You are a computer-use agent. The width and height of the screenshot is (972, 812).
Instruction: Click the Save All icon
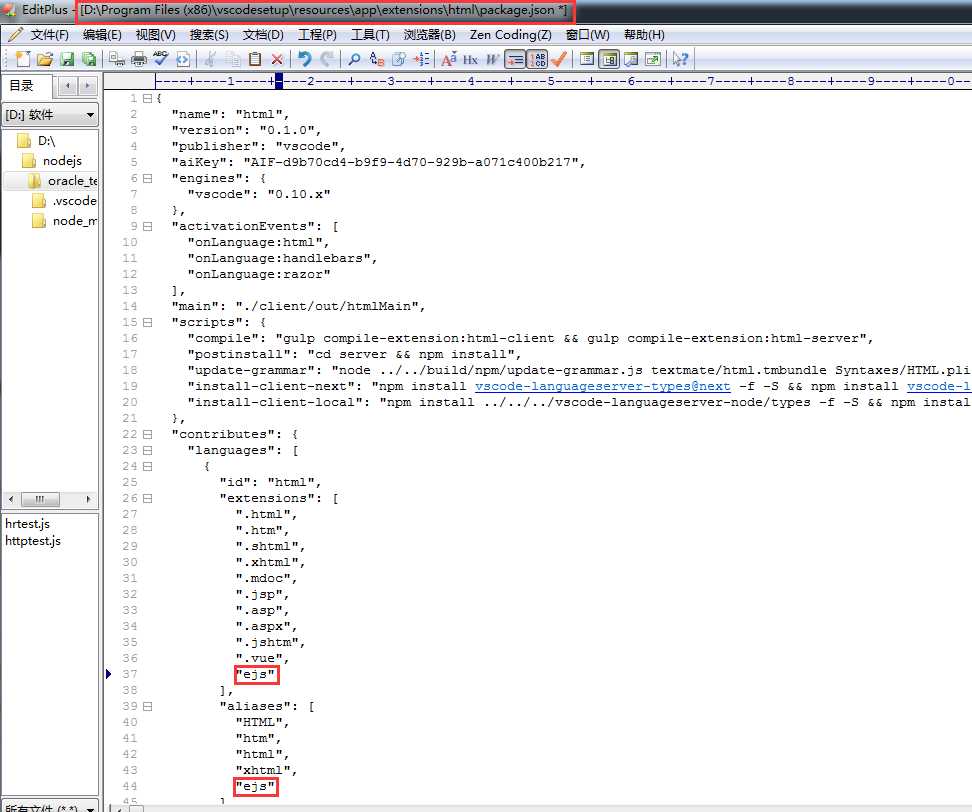click(x=89, y=59)
